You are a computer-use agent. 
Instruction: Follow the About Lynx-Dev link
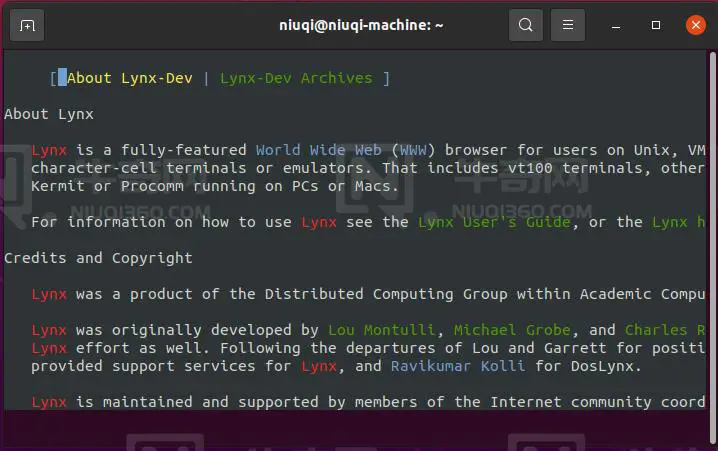(x=130, y=78)
